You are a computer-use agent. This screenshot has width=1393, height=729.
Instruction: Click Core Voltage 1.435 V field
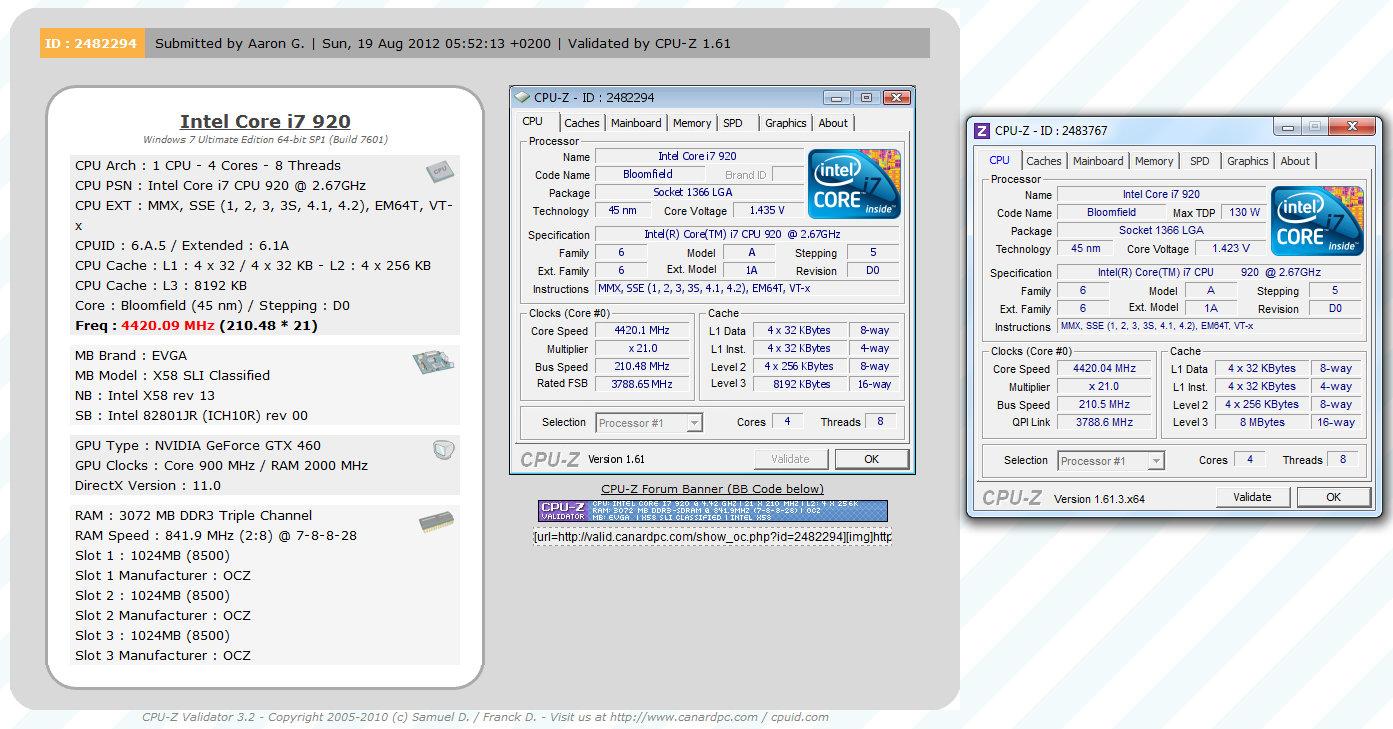tap(767, 211)
